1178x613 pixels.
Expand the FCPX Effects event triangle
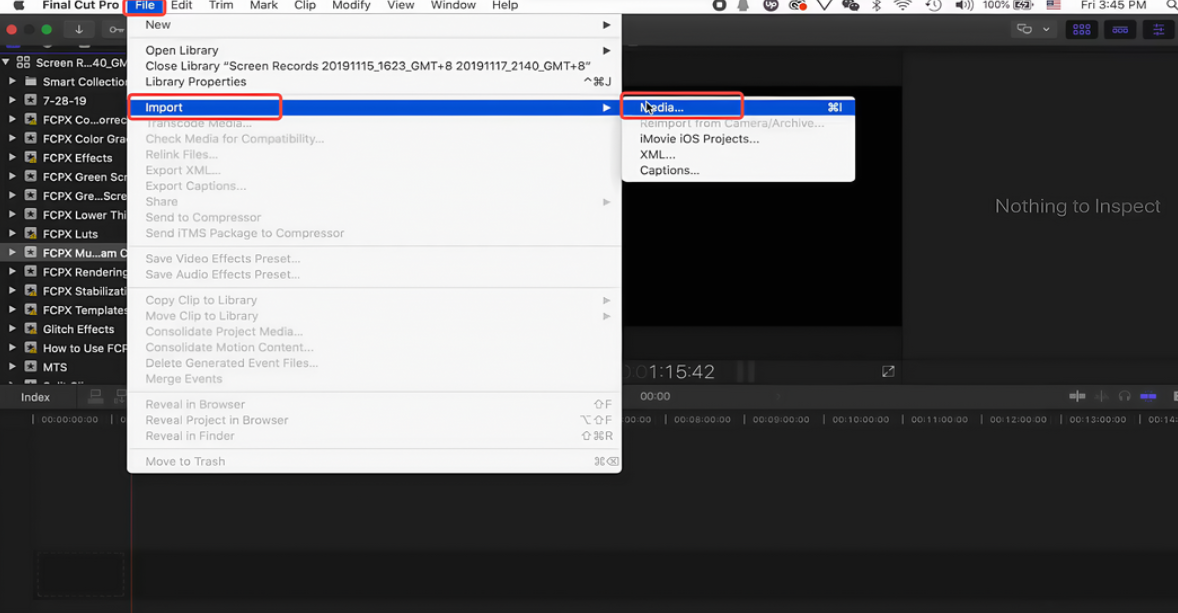12,157
